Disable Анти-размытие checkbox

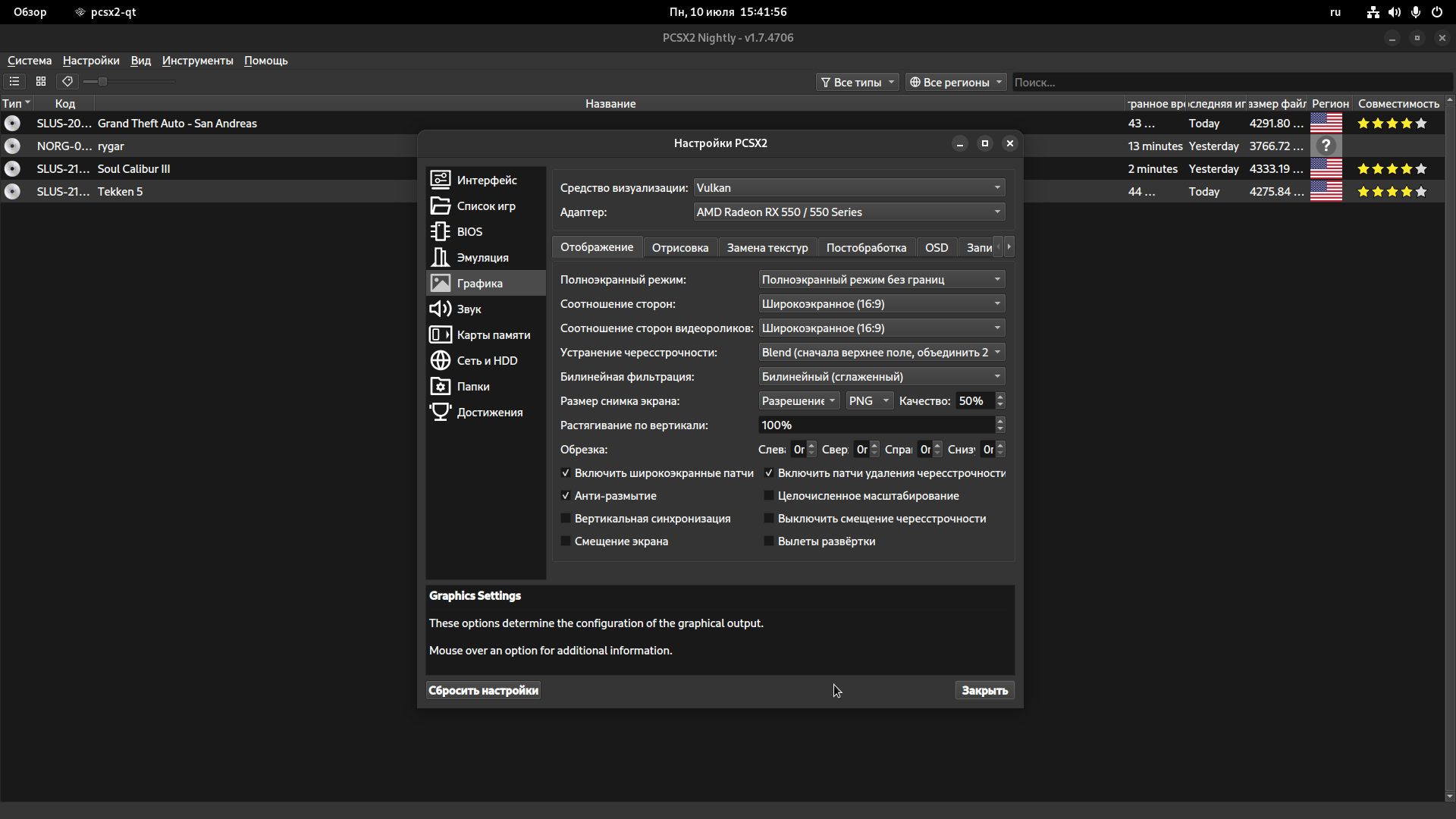coord(566,496)
